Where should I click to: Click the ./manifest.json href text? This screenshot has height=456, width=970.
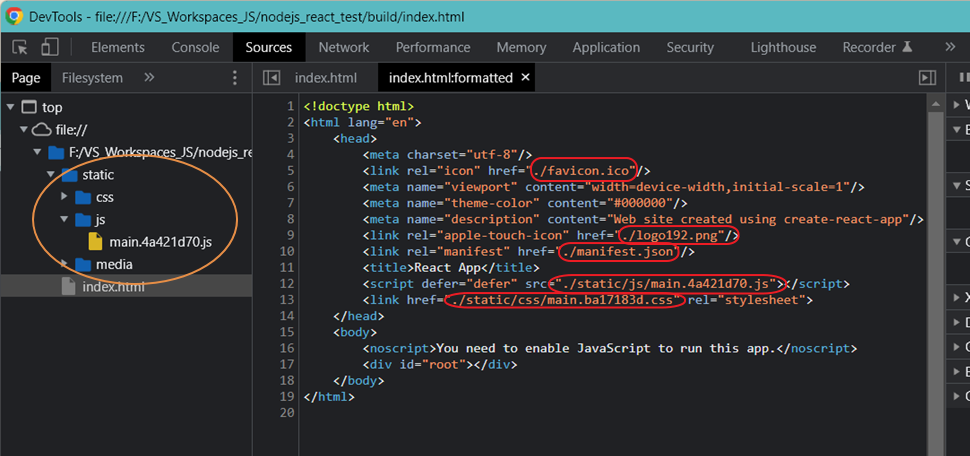620,251
